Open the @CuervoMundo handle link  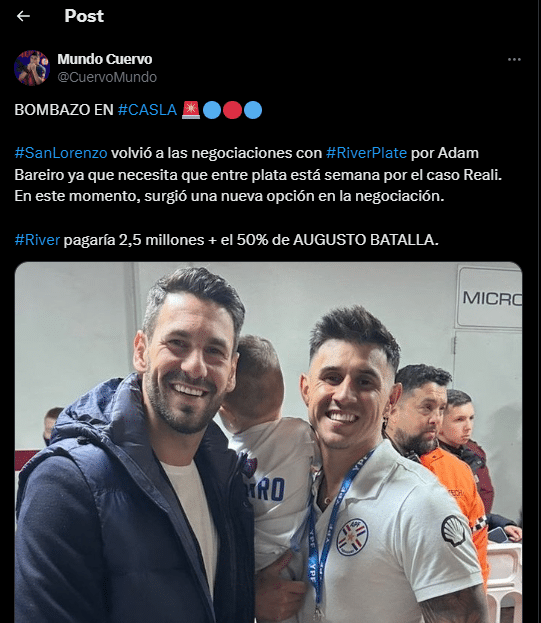[107, 77]
